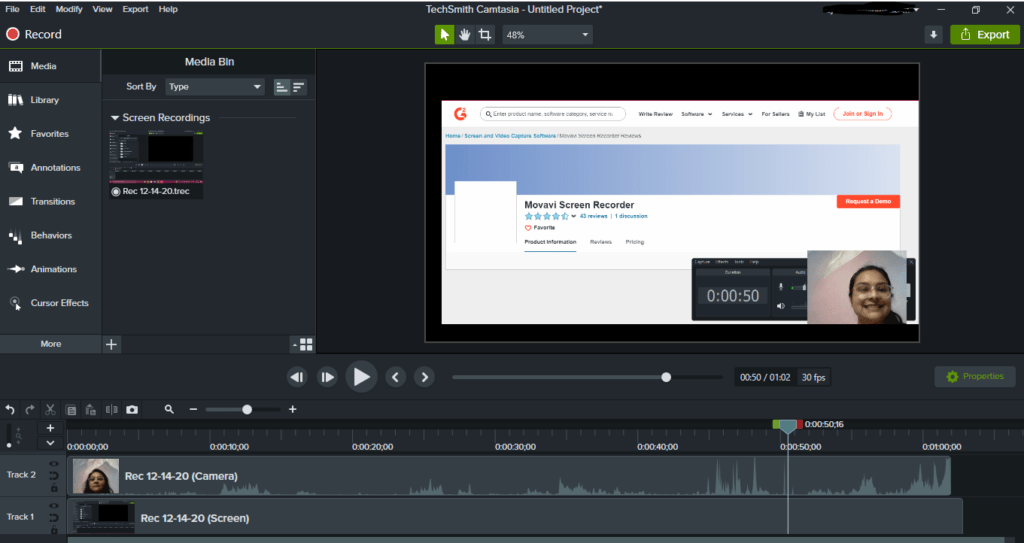This screenshot has width=1024, height=543.
Task: Toggle the Track 2 magnet icon
Action: [x=53, y=476]
